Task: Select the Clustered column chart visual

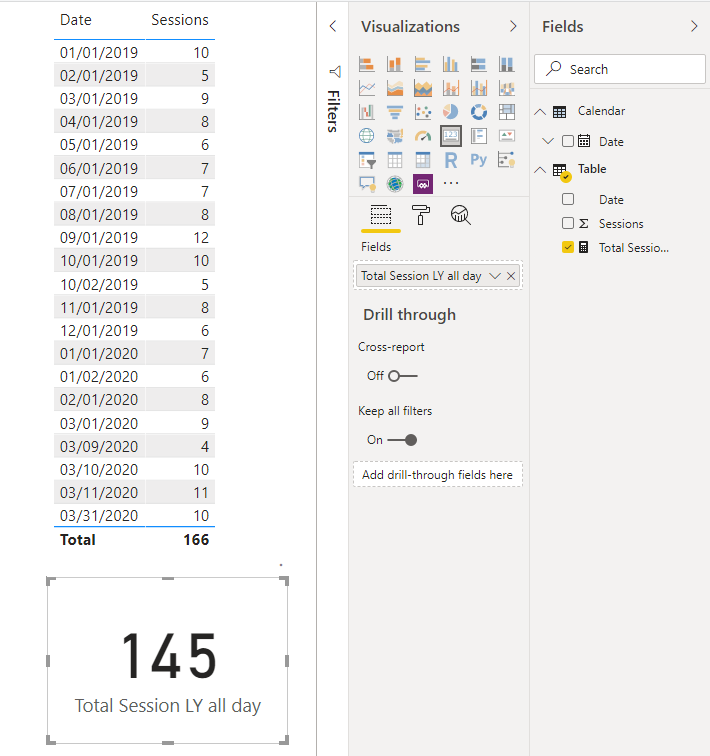Action: point(451,64)
